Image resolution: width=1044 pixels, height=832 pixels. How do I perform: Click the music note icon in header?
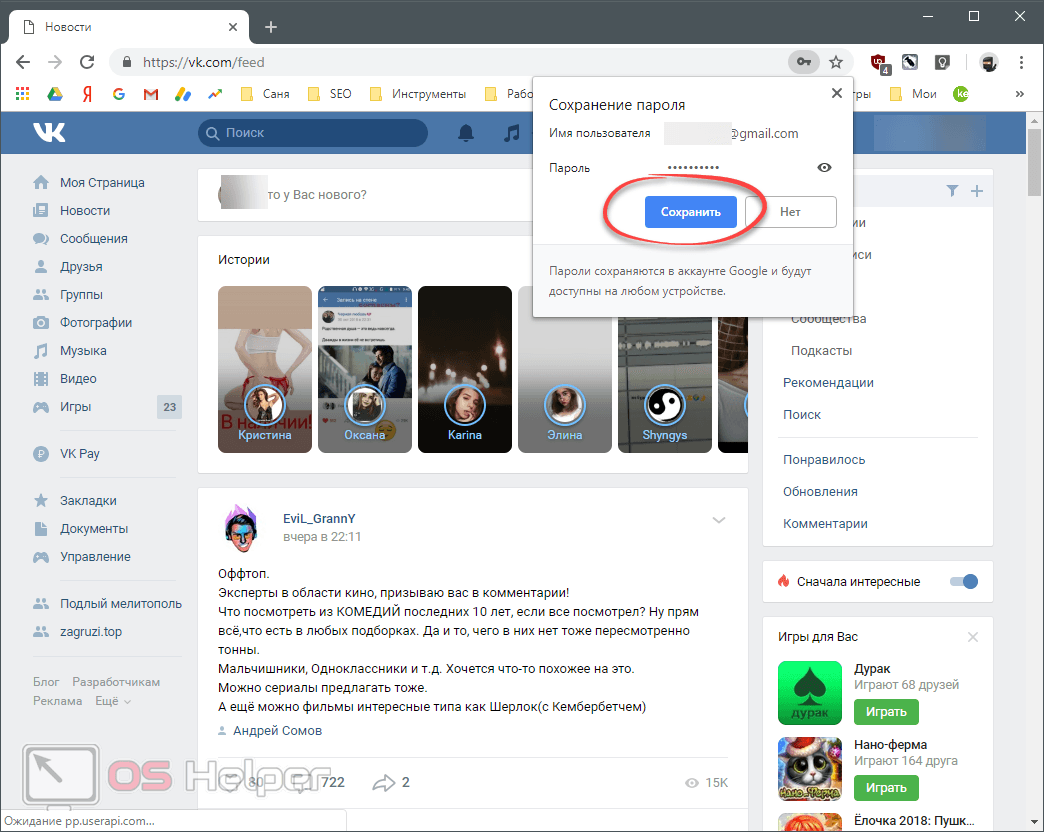(512, 132)
